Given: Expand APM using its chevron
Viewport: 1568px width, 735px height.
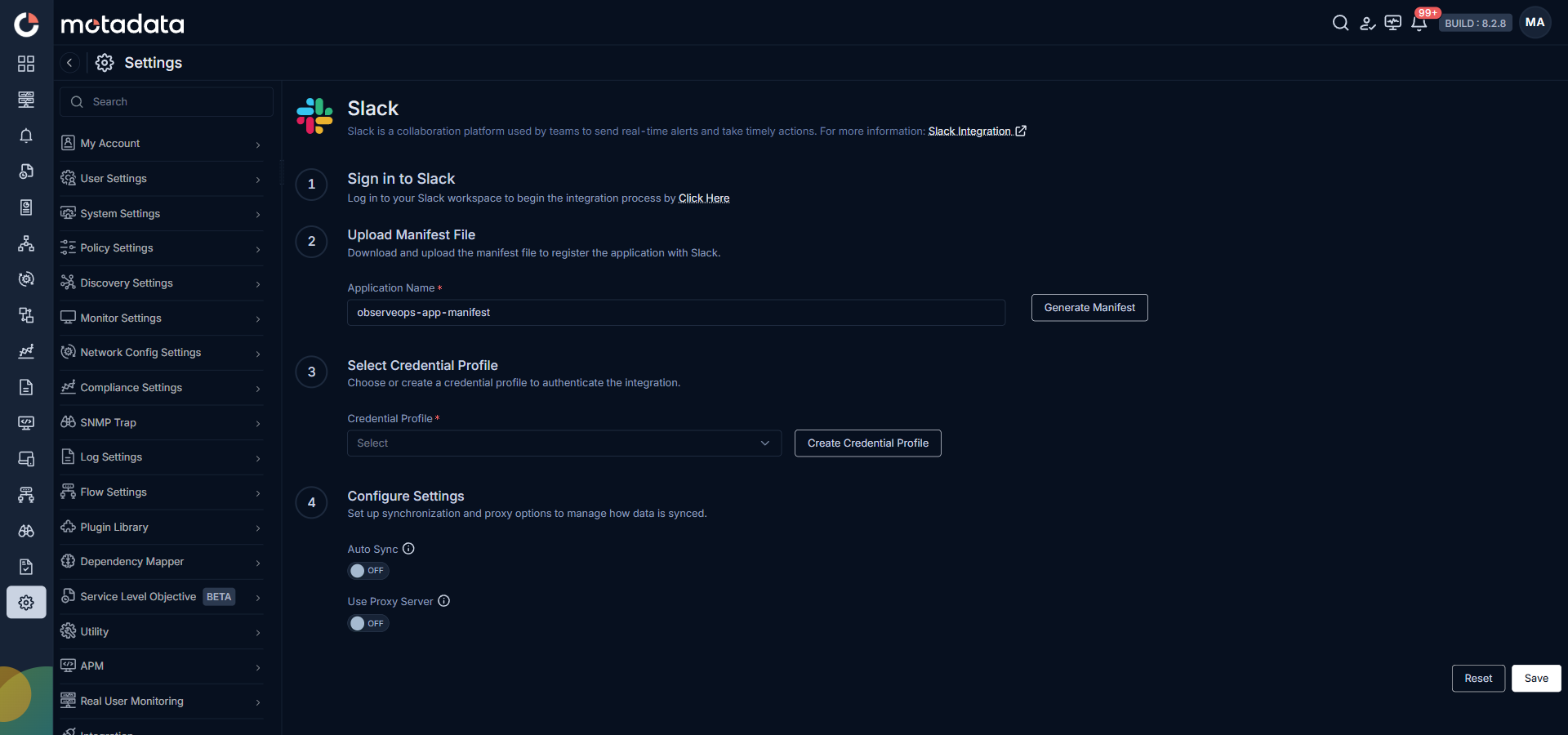Looking at the screenshot, I should [x=258, y=667].
